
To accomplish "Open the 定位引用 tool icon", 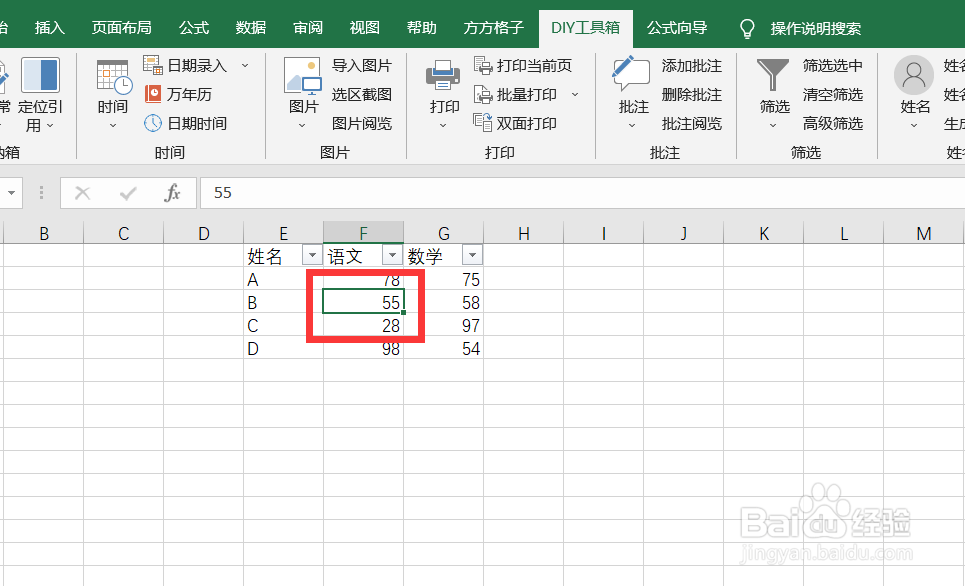I will point(40,75).
